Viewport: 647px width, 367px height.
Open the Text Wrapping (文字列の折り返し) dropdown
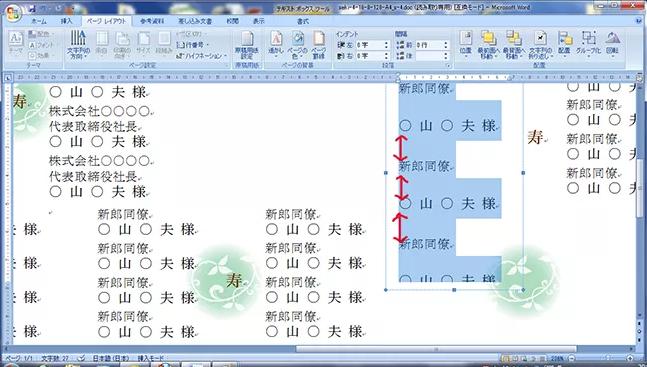tap(540, 44)
